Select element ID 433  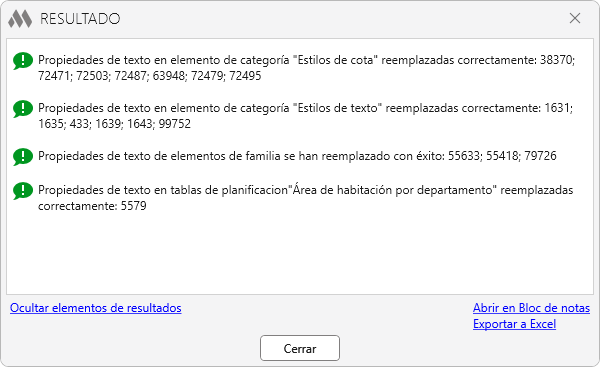pos(79,124)
